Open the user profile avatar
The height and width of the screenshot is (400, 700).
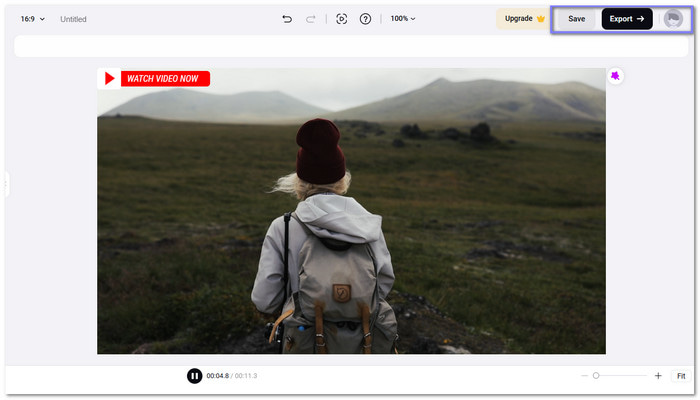point(673,19)
